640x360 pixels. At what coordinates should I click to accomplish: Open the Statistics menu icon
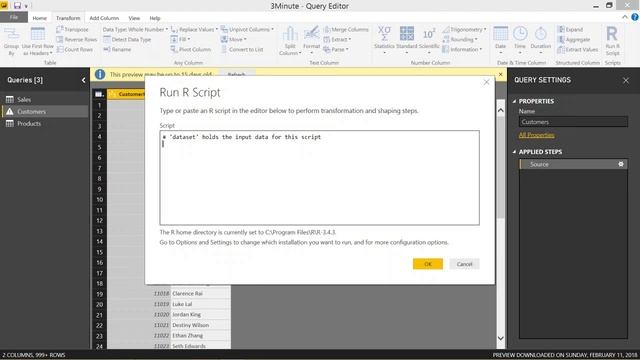(x=384, y=40)
